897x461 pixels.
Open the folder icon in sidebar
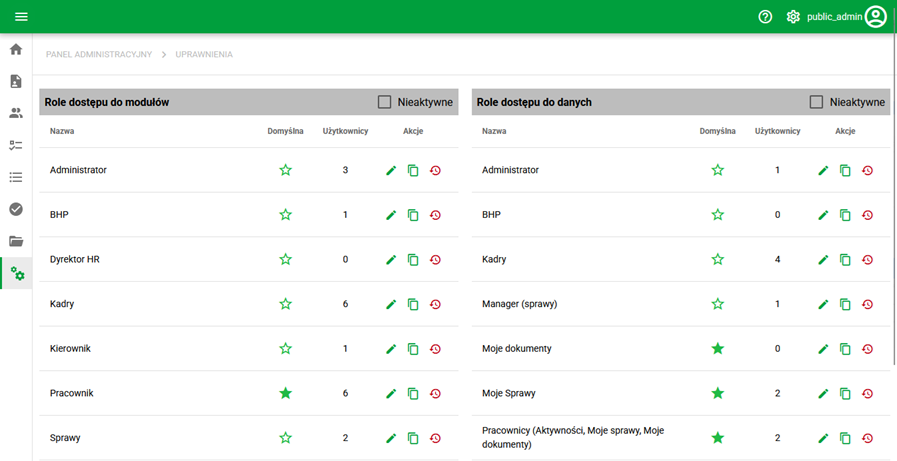coord(16,241)
